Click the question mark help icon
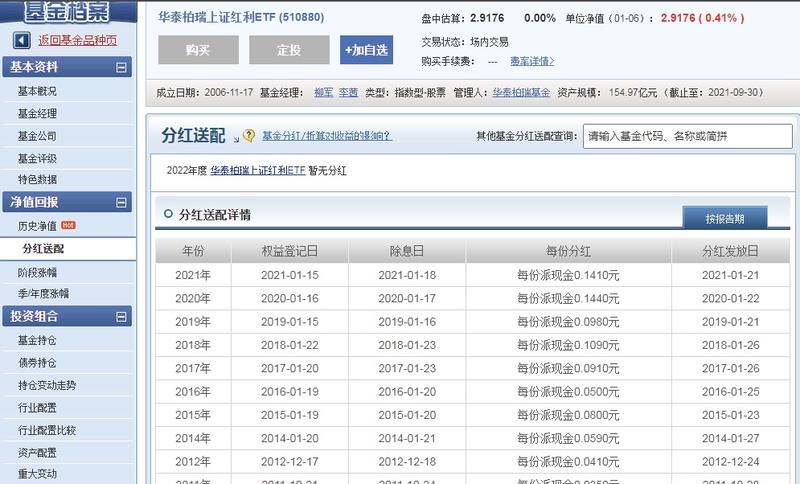 [x=249, y=136]
